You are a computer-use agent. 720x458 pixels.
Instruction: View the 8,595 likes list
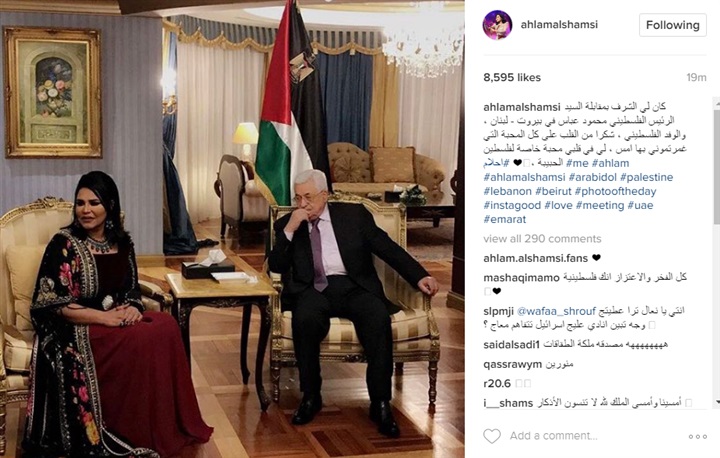click(512, 77)
